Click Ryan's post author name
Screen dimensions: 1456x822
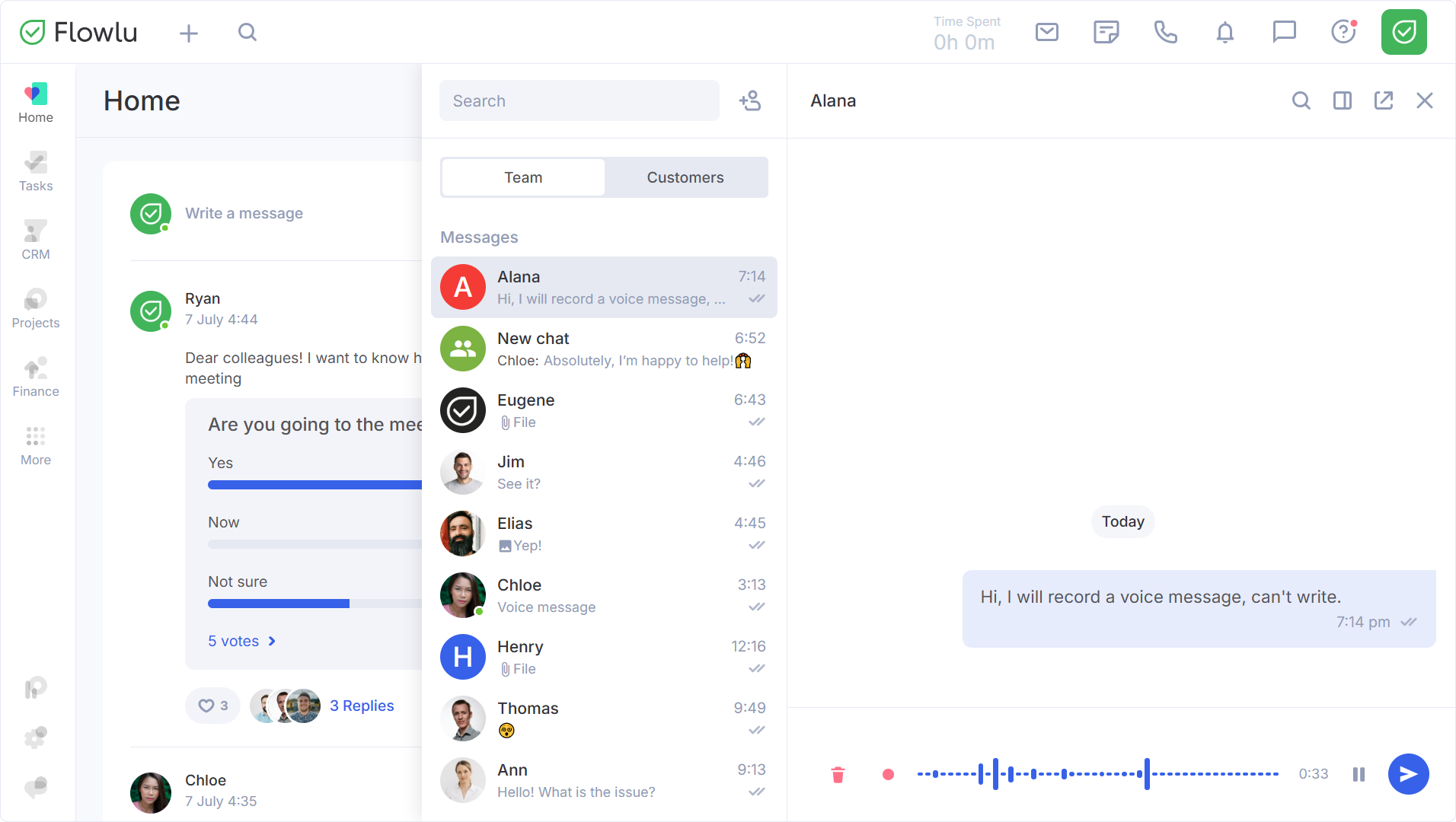203,298
